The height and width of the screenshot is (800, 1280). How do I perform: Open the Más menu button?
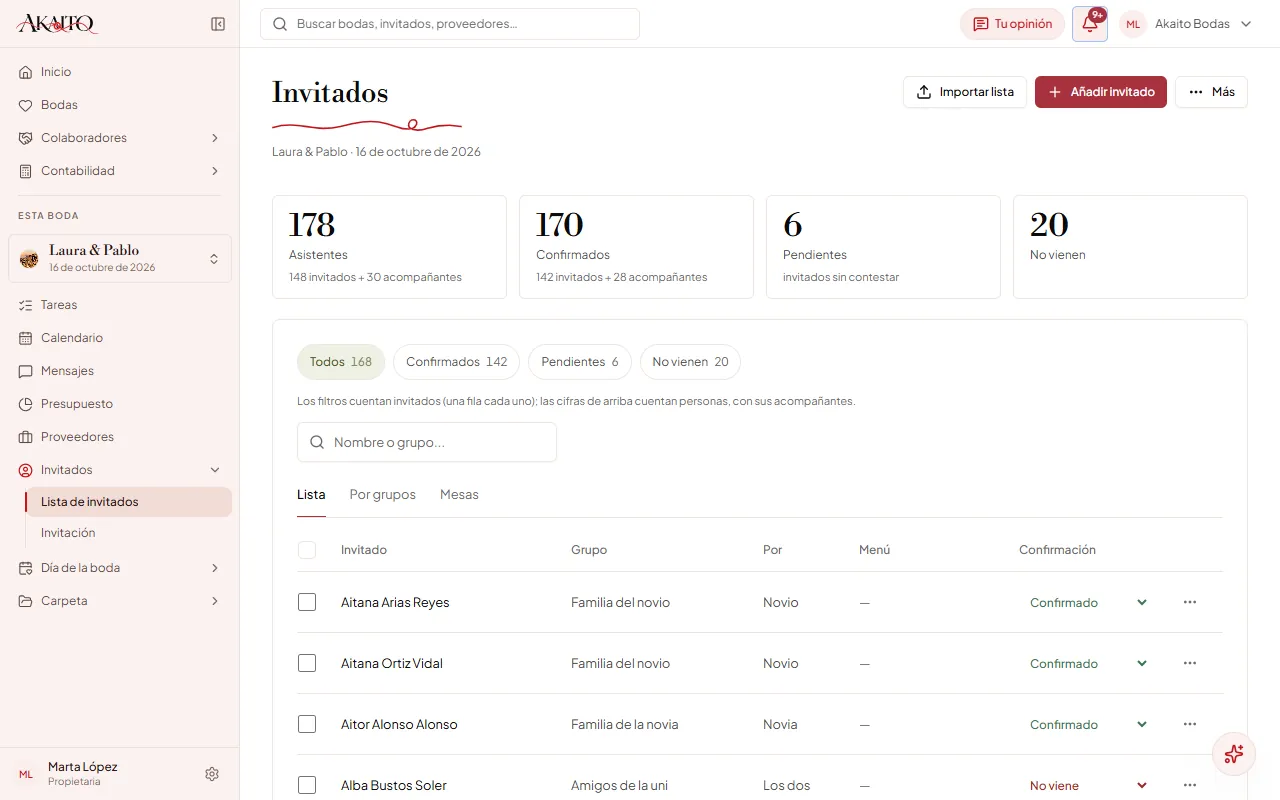(x=1211, y=92)
